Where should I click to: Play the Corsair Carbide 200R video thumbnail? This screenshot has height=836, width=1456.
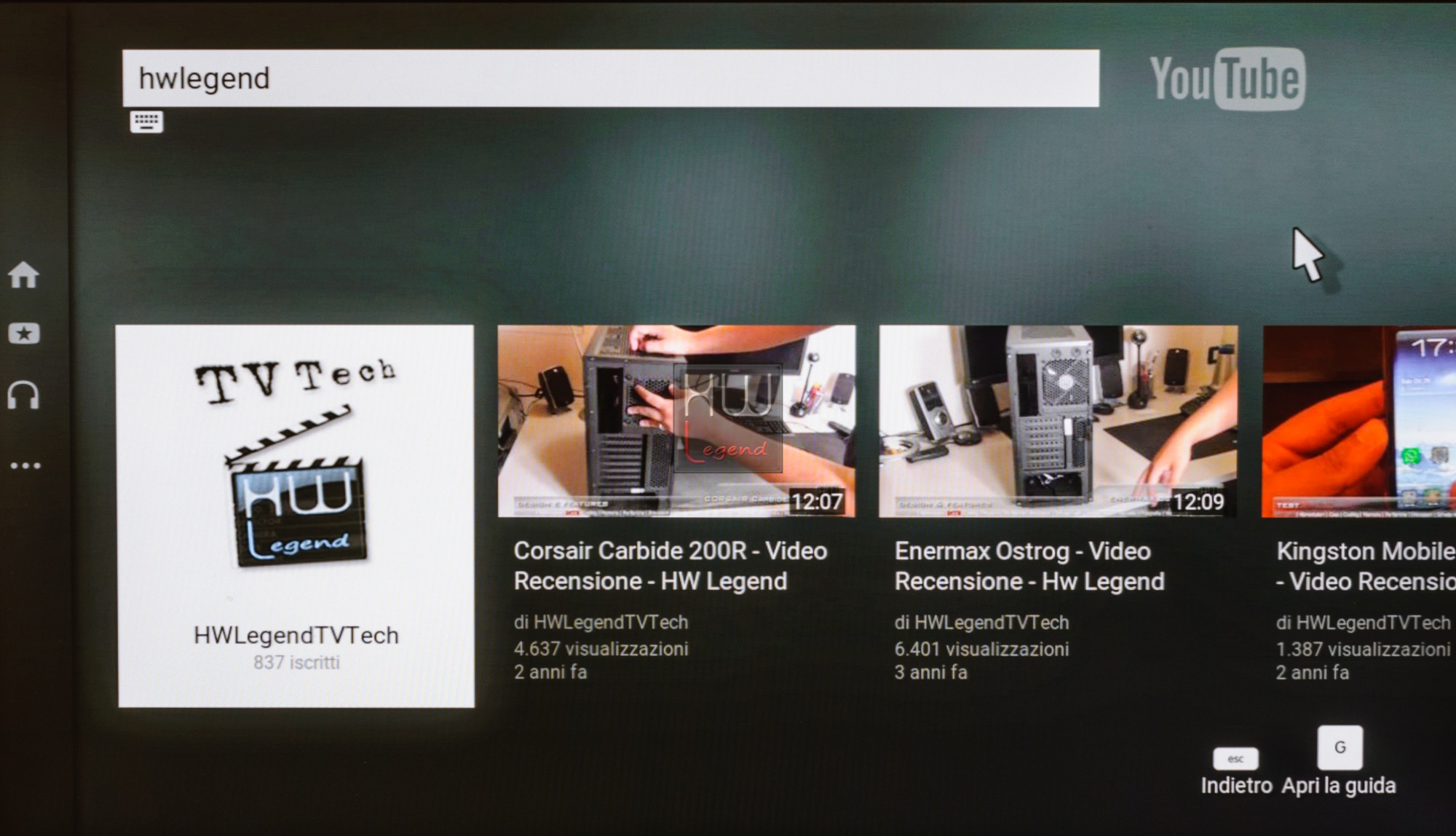pos(676,421)
